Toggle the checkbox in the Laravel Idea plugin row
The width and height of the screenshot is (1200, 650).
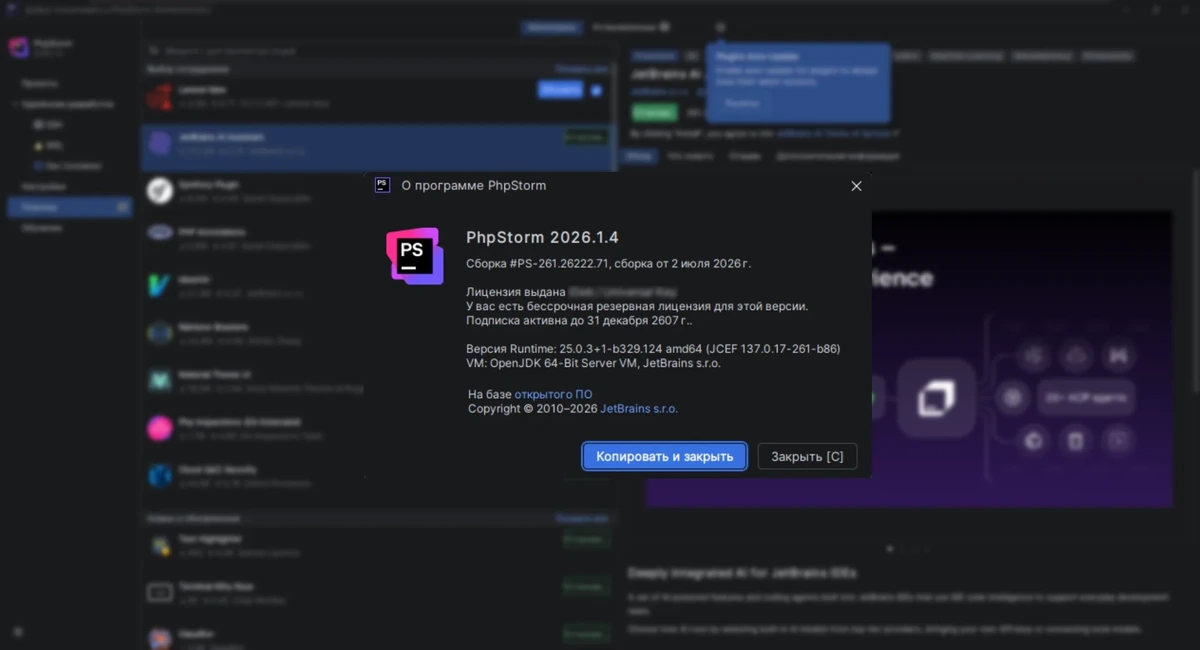pyautogui.click(x=597, y=90)
